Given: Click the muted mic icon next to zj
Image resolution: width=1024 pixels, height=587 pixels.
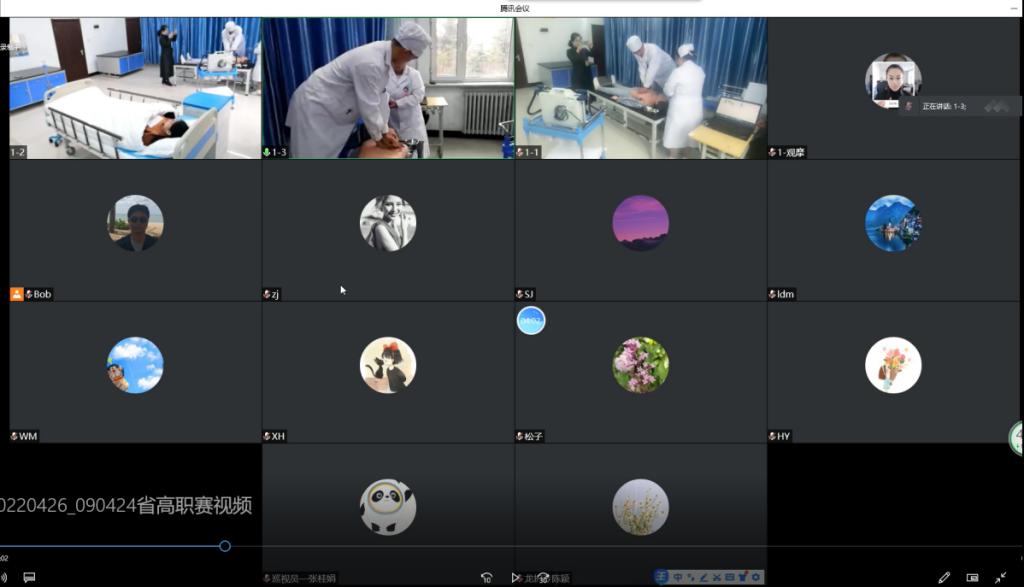Looking at the screenshot, I should [x=267, y=295].
